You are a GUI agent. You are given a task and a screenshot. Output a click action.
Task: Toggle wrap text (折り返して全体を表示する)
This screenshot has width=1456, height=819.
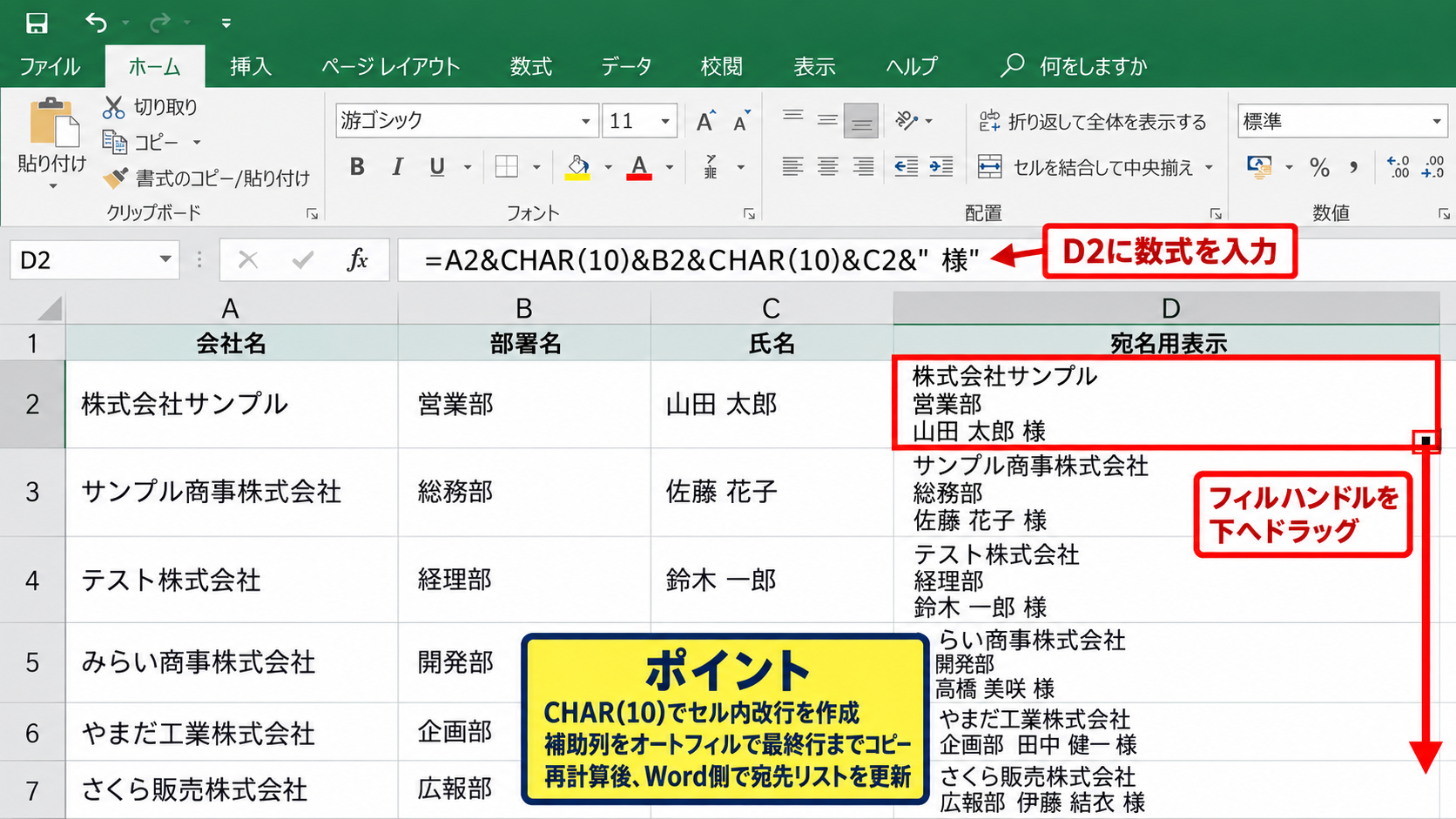tap(1093, 121)
